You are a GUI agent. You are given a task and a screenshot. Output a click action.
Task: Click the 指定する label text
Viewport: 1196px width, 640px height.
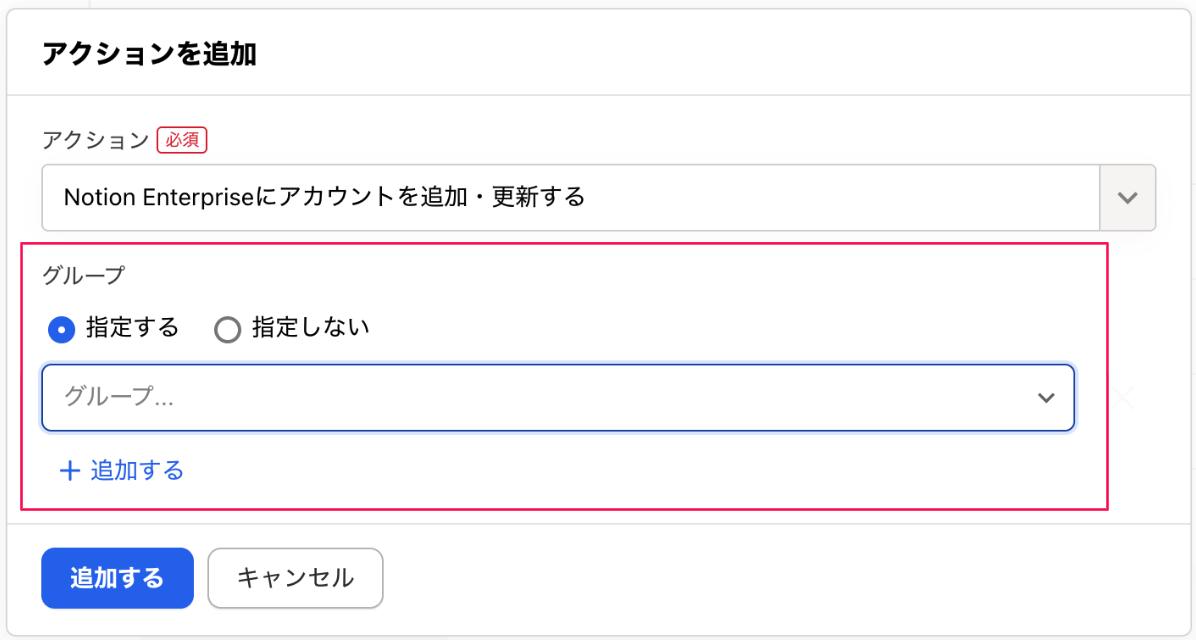pyautogui.click(x=132, y=327)
